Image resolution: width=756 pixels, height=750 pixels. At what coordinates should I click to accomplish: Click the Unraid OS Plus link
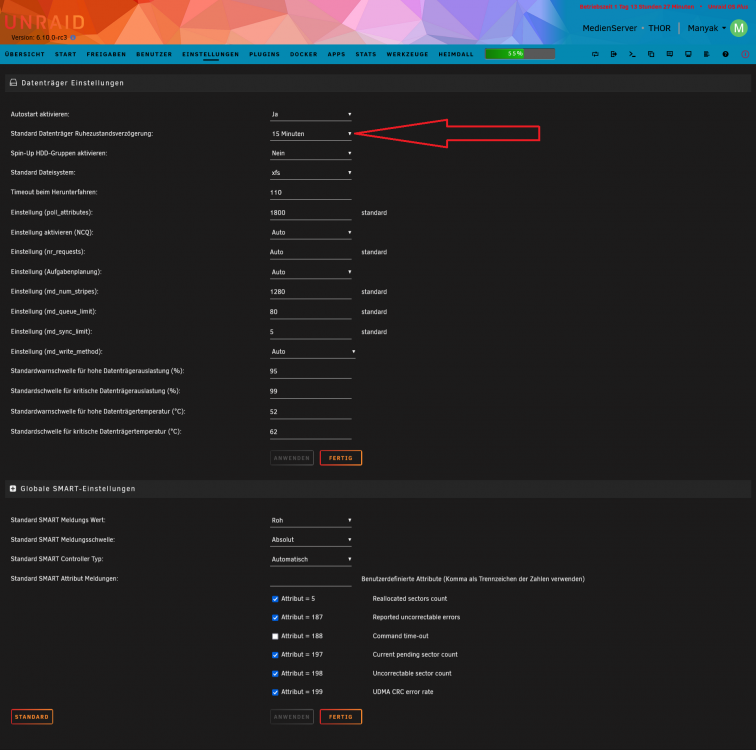pyautogui.click(x=728, y=7)
